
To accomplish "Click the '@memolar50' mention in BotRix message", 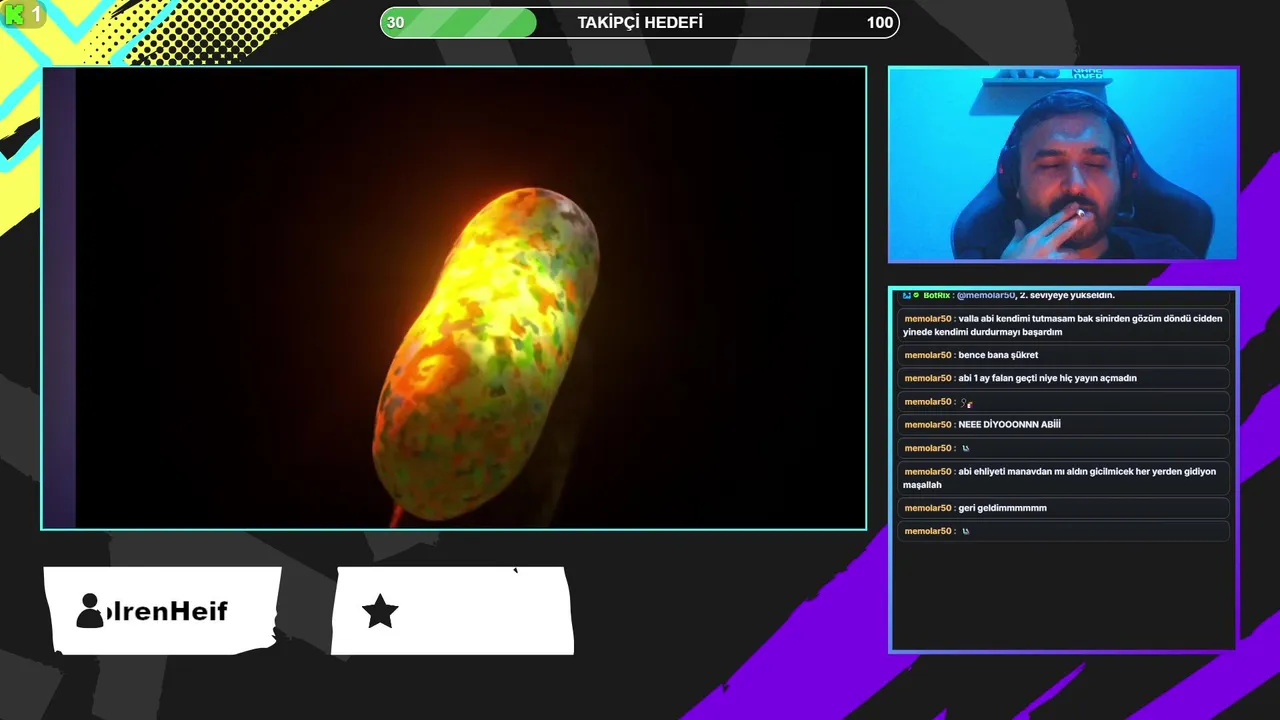I will point(985,295).
